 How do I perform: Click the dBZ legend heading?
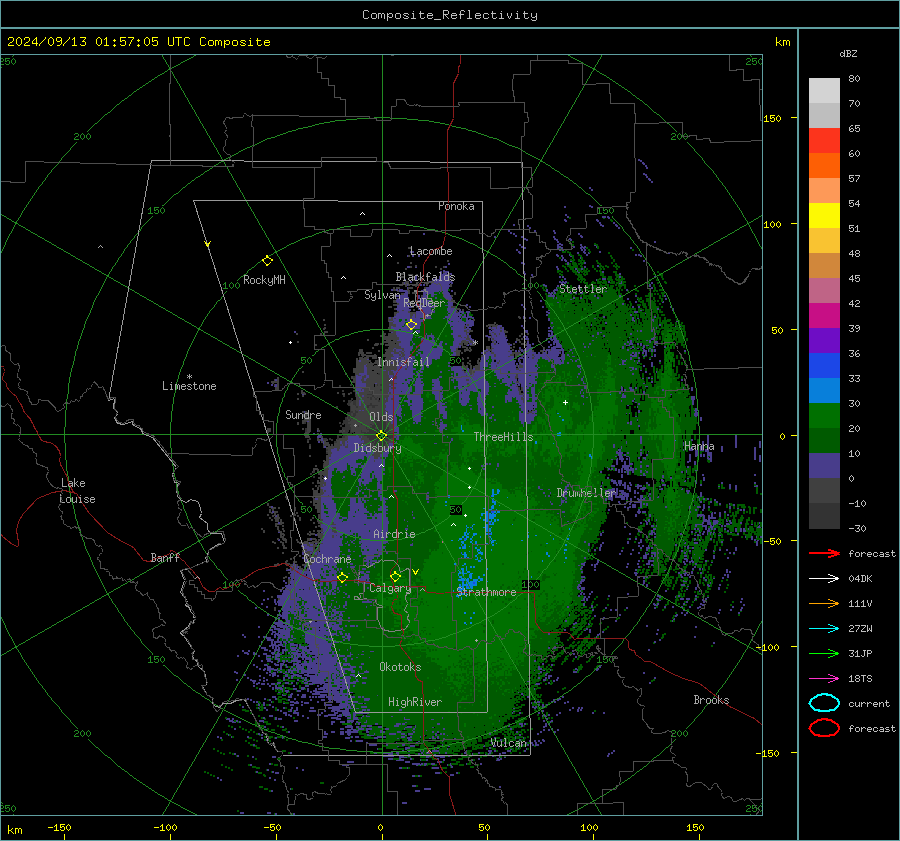point(848,54)
